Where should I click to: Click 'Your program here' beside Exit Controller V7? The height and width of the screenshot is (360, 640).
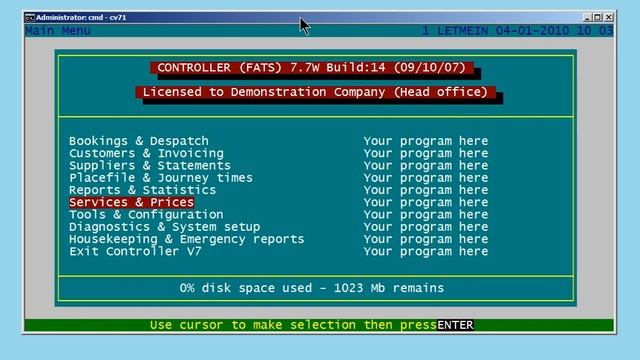point(426,251)
